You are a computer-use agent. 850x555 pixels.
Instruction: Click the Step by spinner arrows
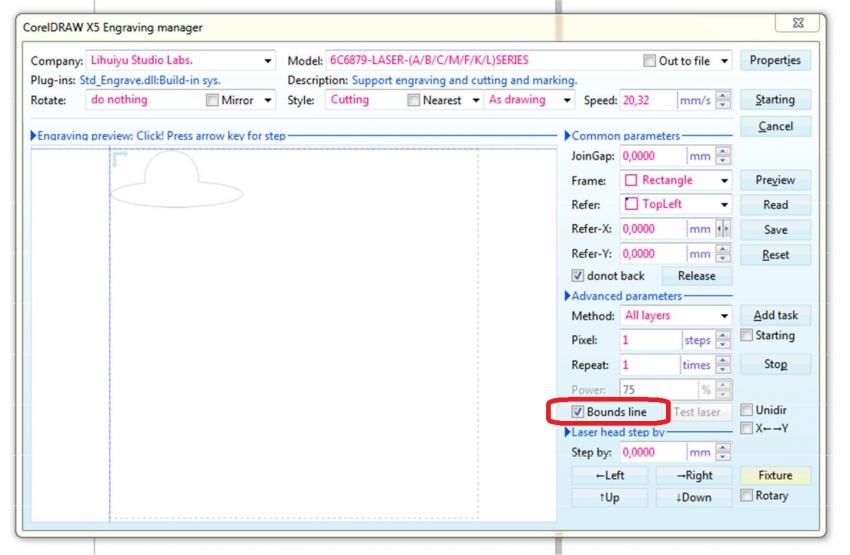pyautogui.click(x=724, y=453)
